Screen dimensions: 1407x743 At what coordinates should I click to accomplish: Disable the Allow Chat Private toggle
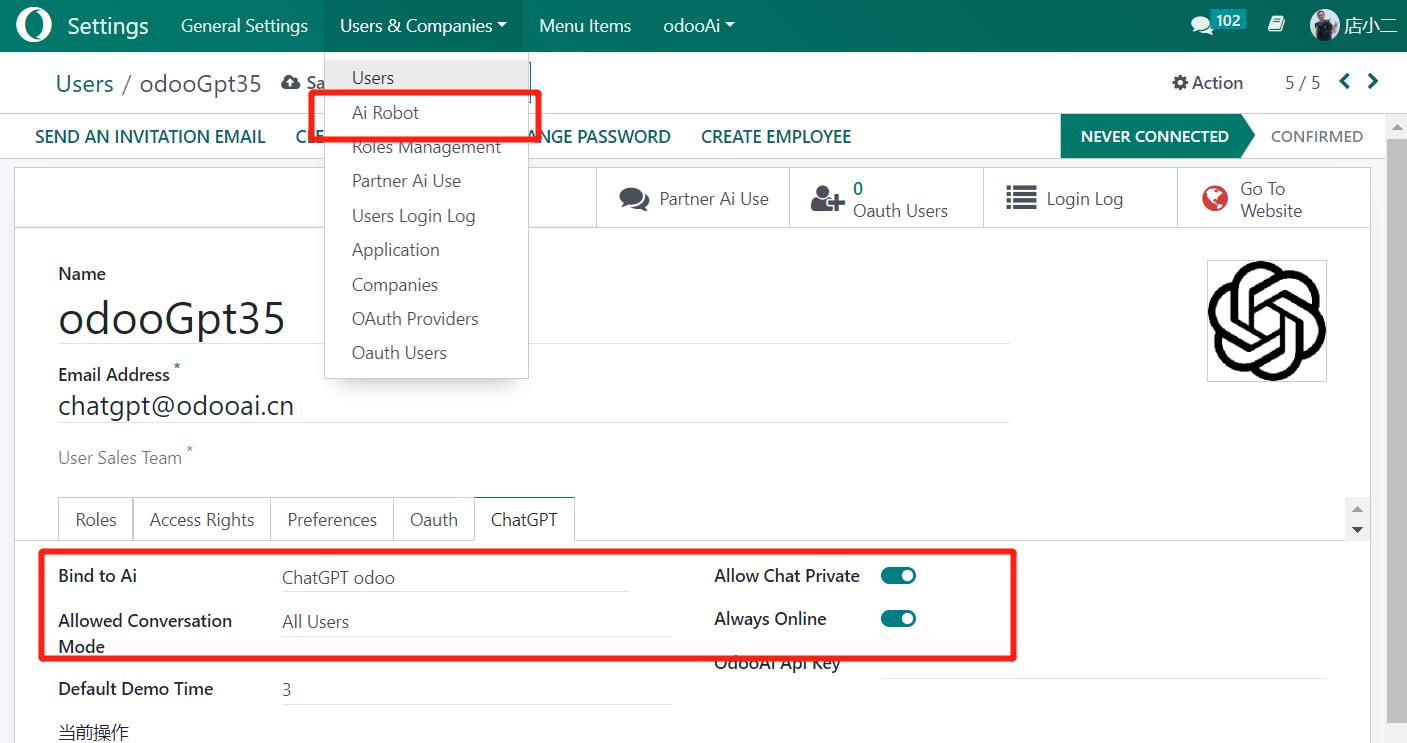coord(898,576)
